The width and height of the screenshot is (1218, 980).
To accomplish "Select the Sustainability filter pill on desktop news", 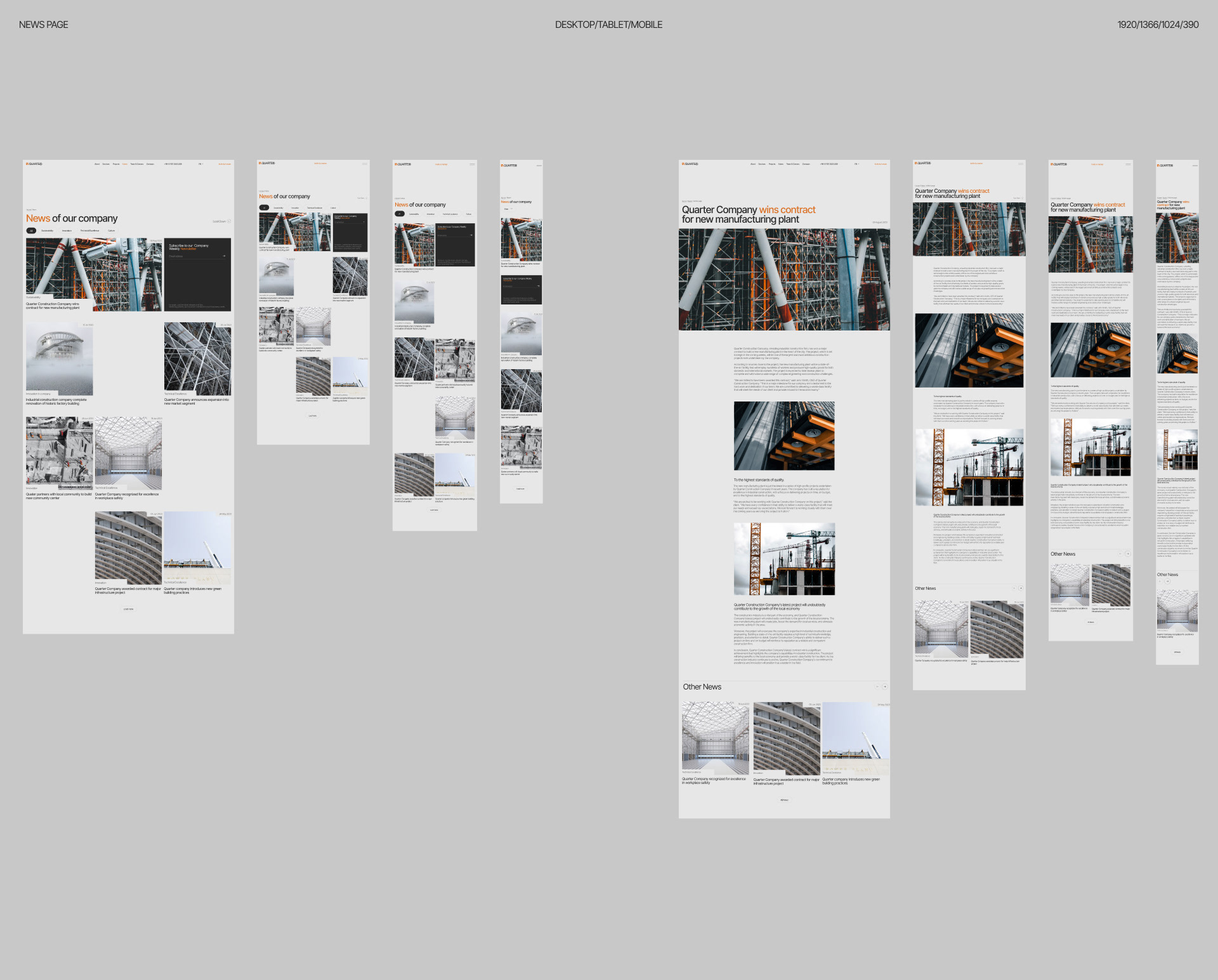I will [48, 231].
